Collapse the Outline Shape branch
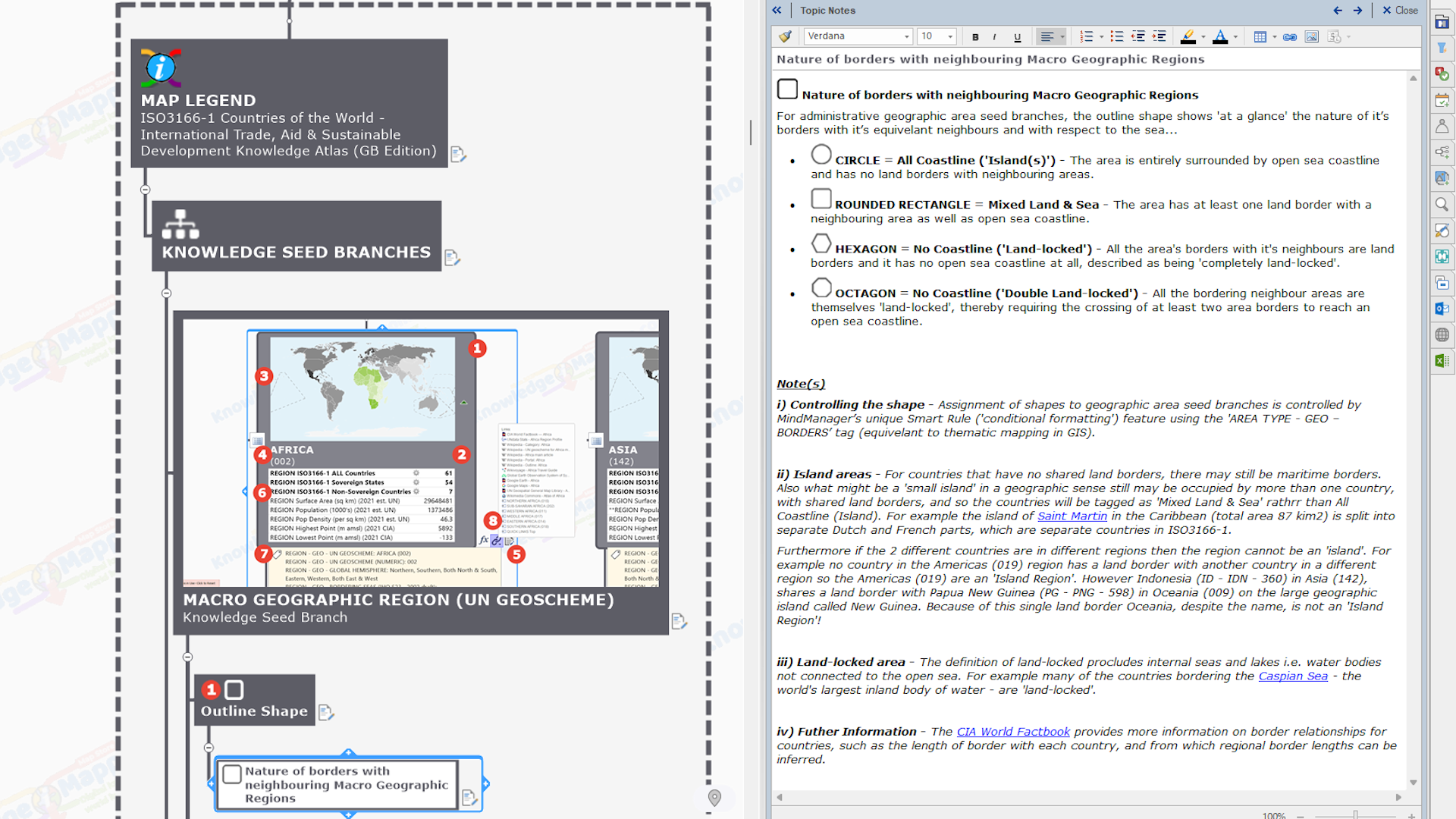The height and width of the screenshot is (819, 1456). point(209,748)
